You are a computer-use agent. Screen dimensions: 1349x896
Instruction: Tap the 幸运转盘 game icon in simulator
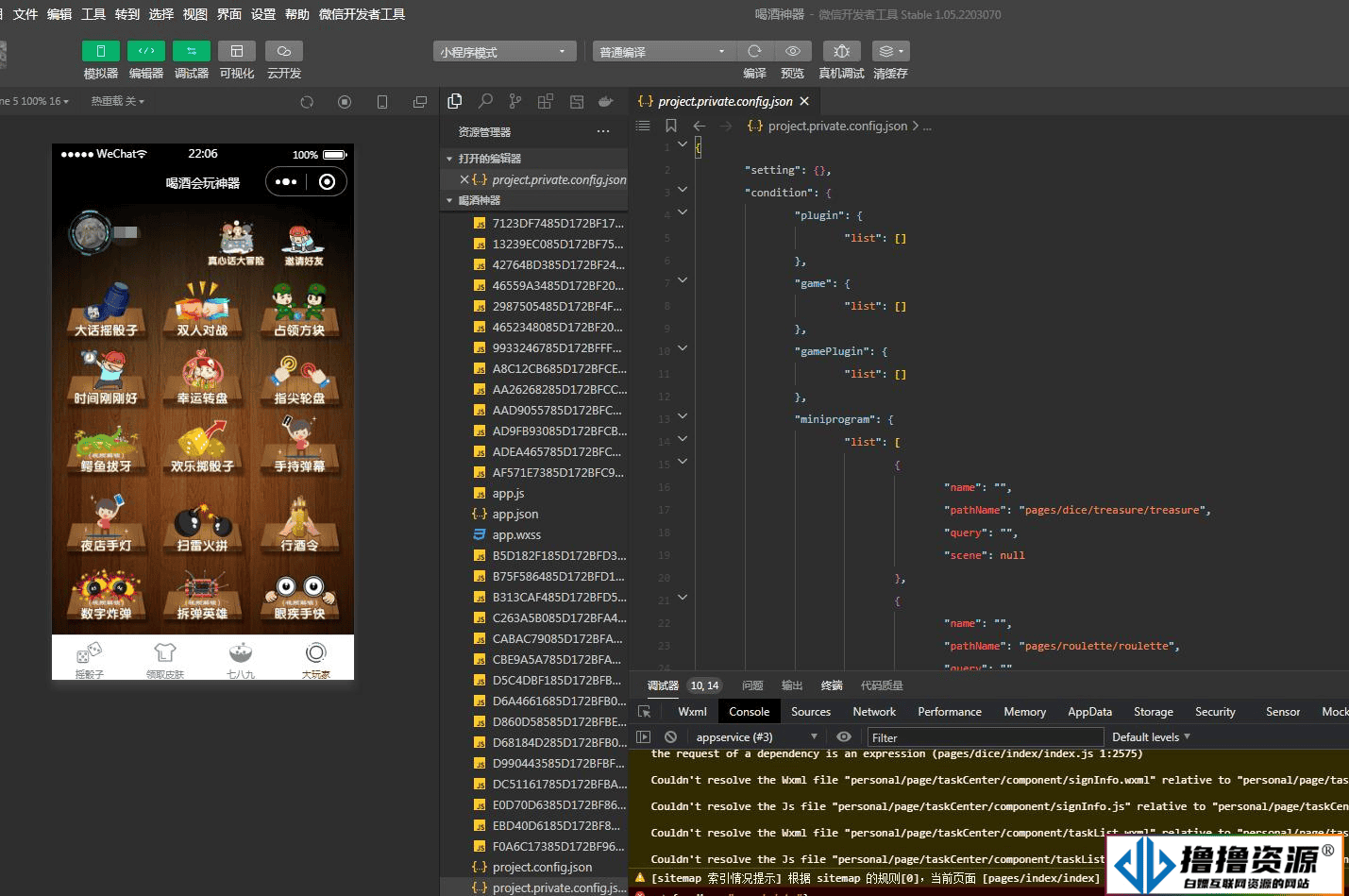pyautogui.click(x=203, y=378)
